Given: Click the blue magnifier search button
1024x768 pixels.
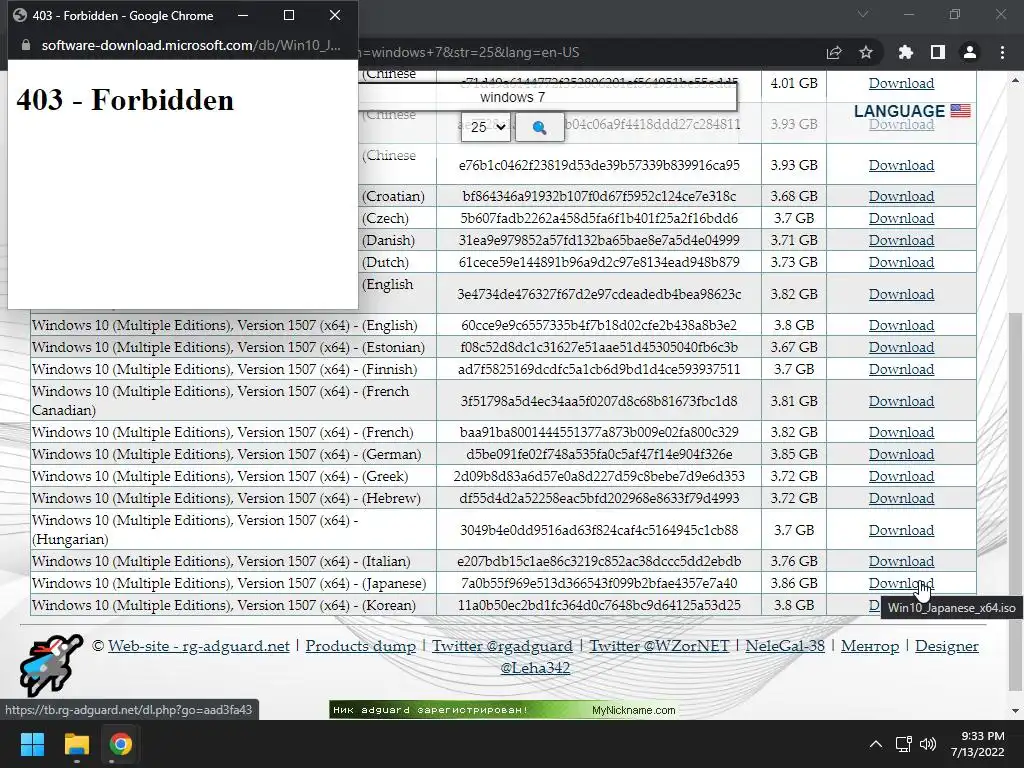Looking at the screenshot, I should tap(539, 127).
